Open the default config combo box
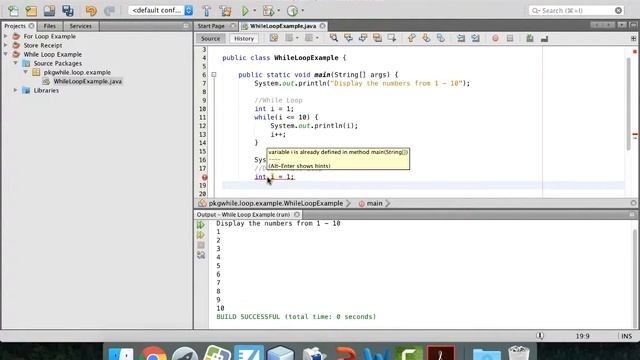640x360 pixels. pyautogui.click(x=160, y=10)
